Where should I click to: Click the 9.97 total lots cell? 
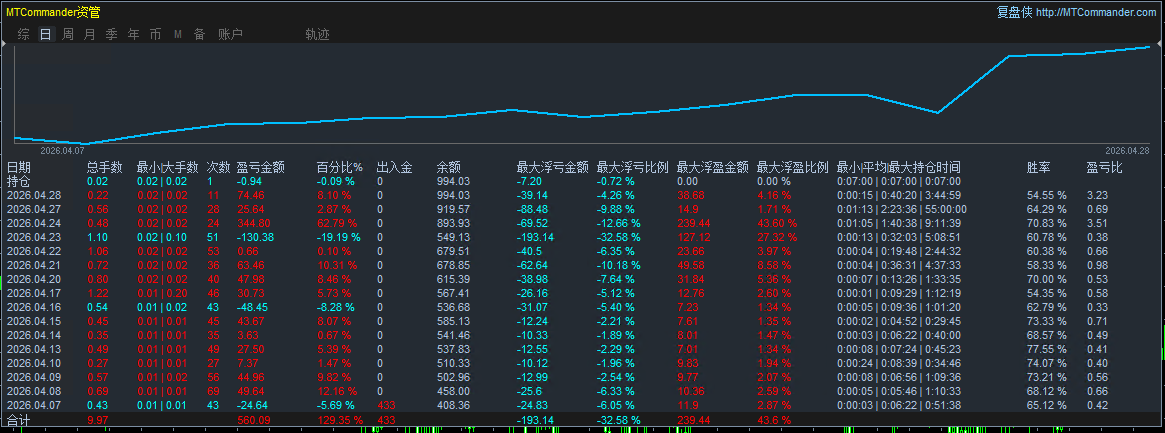97,420
